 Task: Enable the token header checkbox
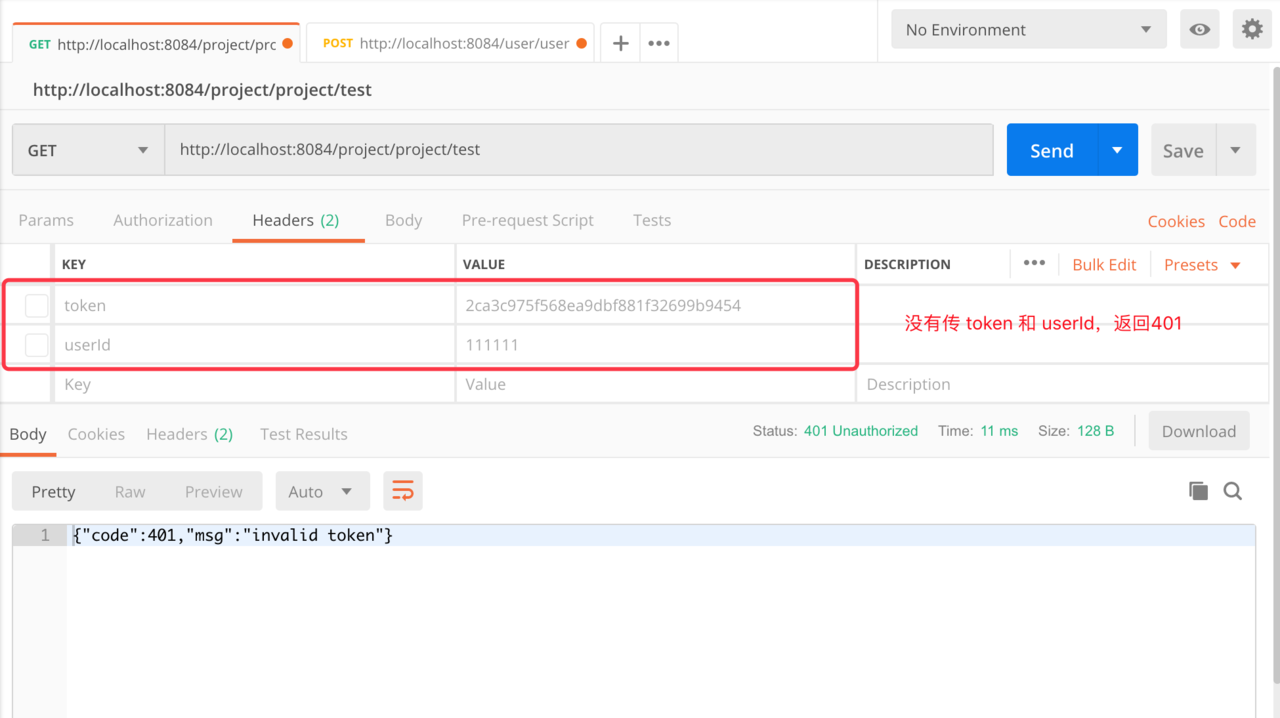[37, 305]
